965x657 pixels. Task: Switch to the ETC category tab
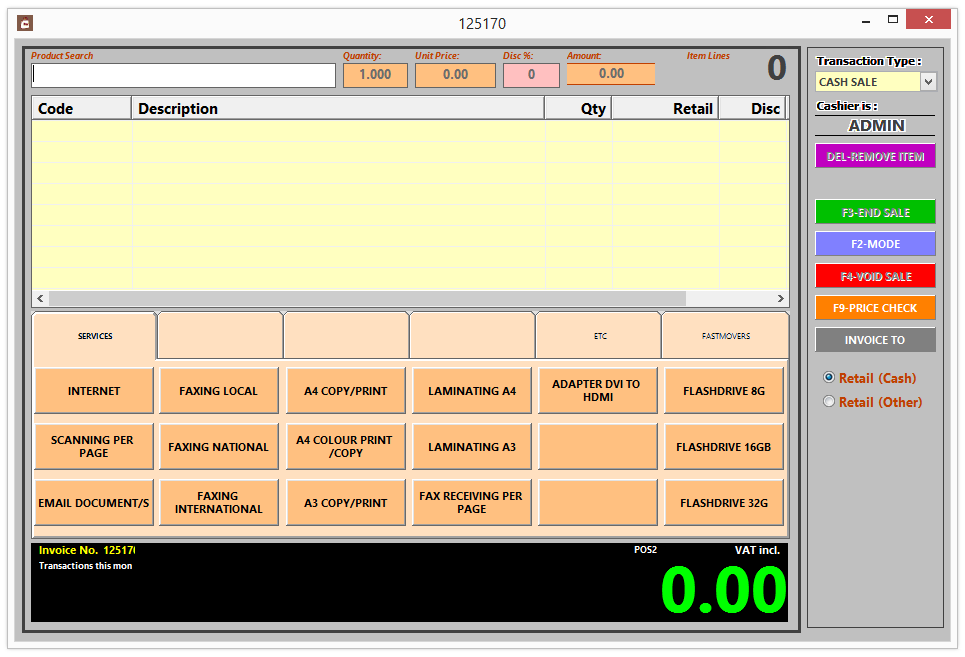tap(598, 337)
